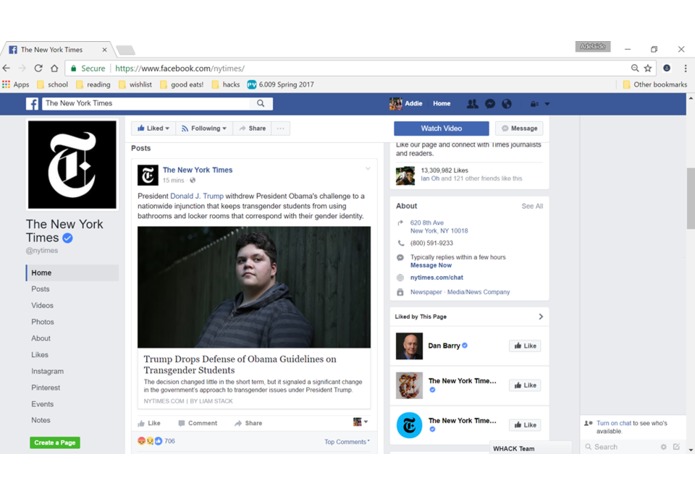Viewport: 695px width, 494px height.
Task: Click Share button beside Following
Action: (x=253, y=128)
